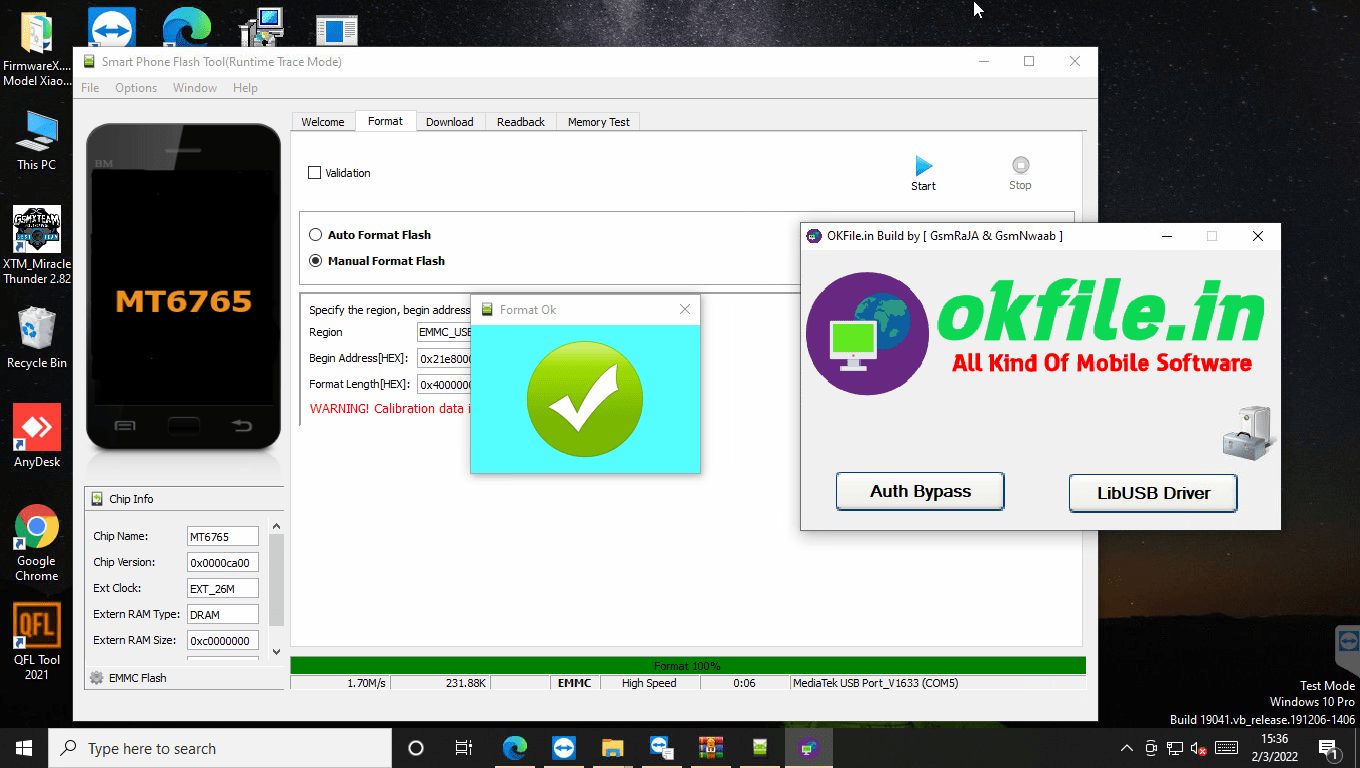Click the Auth Bypass button
The height and width of the screenshot is (768, 1360).
tap(920, 491)
